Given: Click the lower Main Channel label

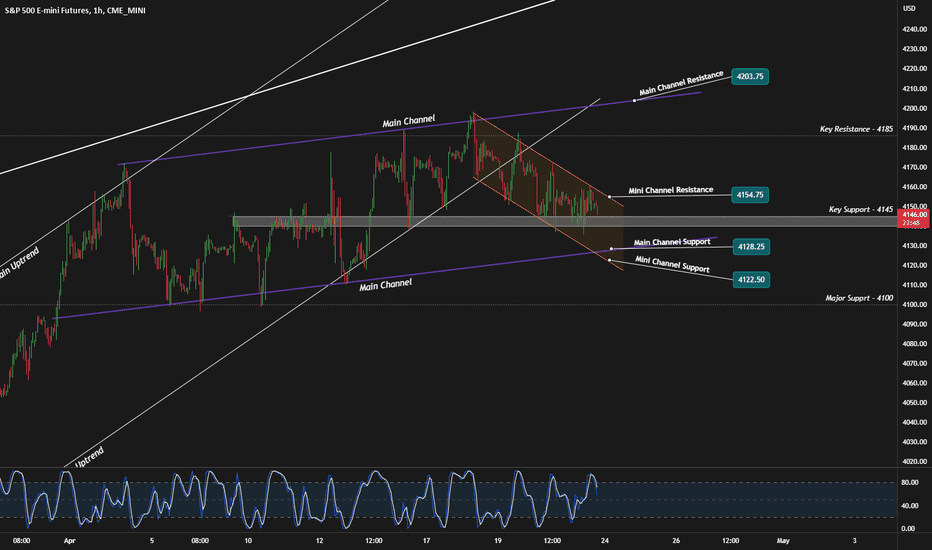Looking at the screenshot, I should pos(385,285).
